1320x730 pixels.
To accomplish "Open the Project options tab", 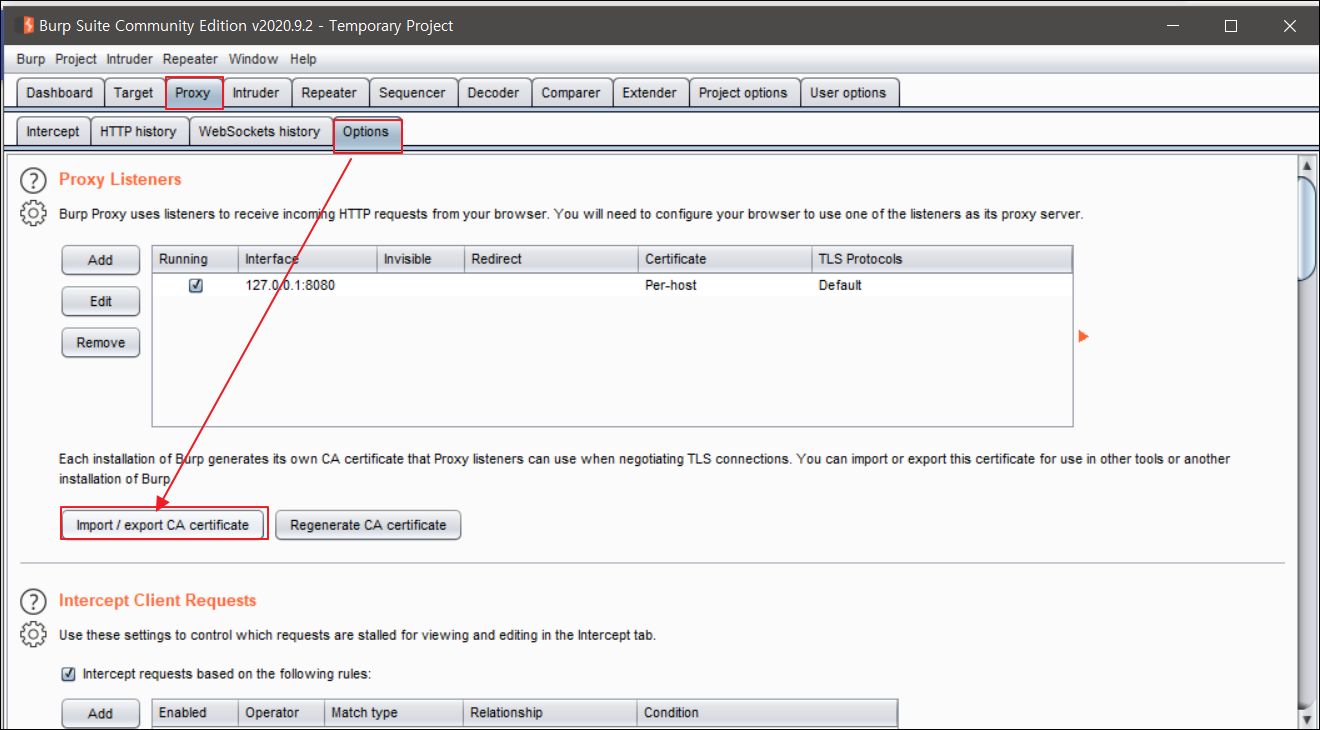I will pyautogui.click(x=743, y=93).
